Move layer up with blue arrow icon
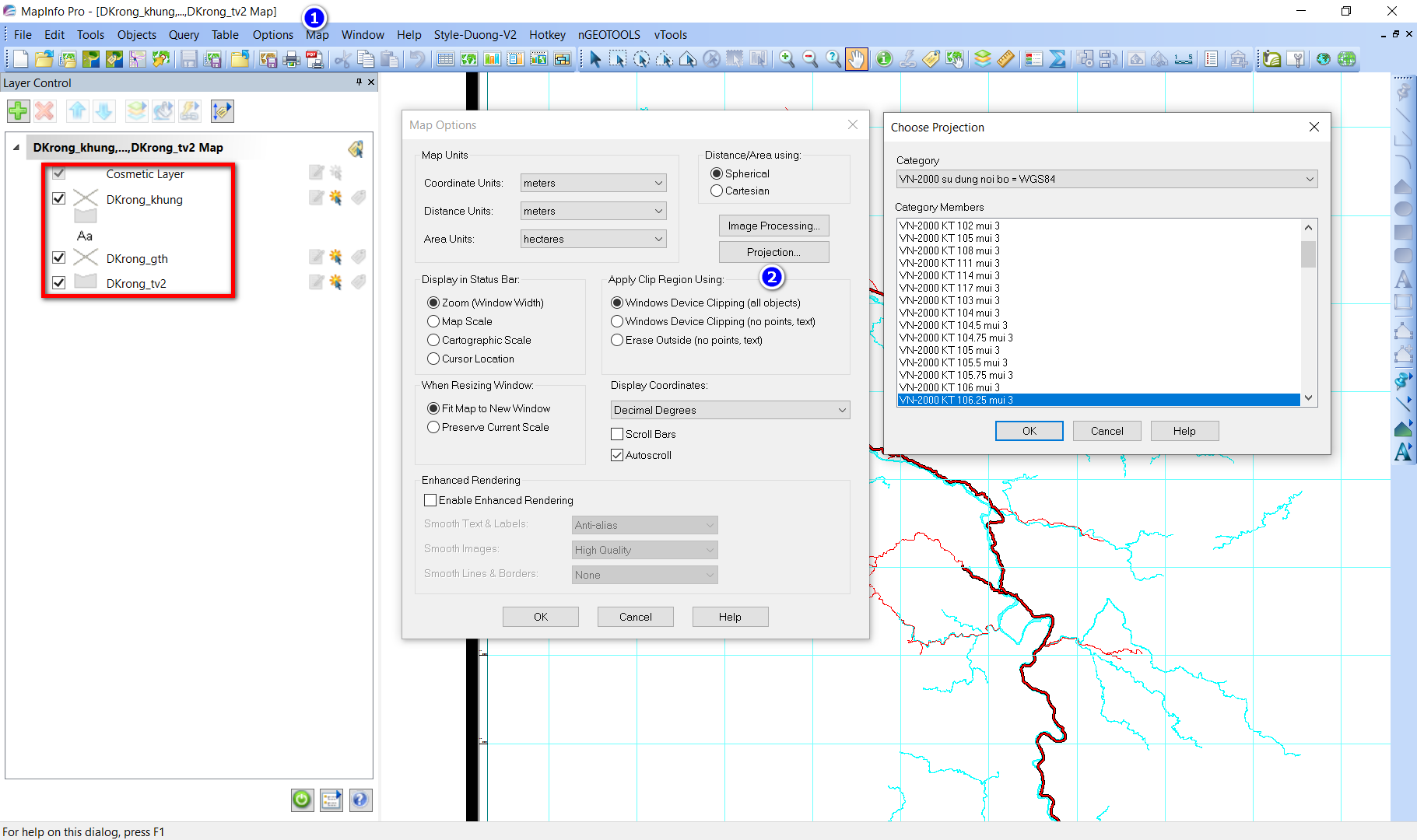Image resolution: width=1417 pixels, height=840 pixels. [77, 111]
